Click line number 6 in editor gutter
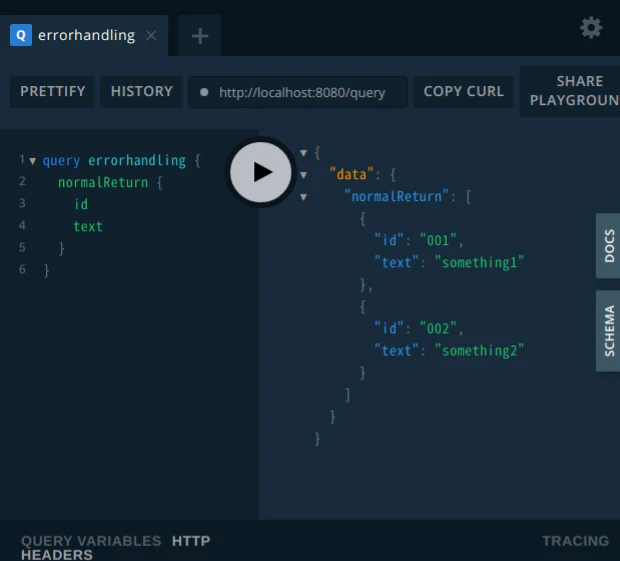Image resolution: width=620 pixels, height=561 pixels. [x=22, y=269]
